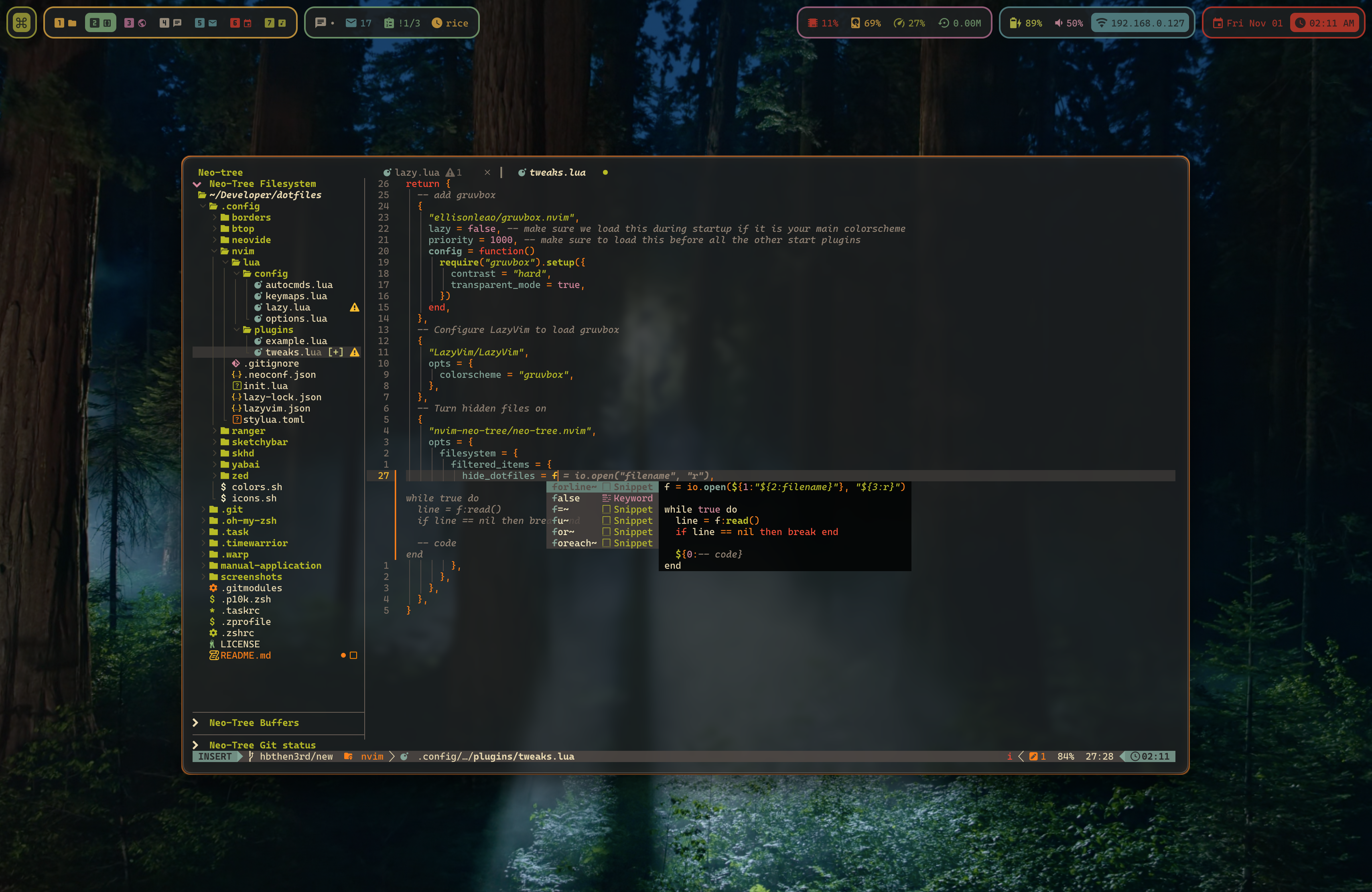Viewport: 1372px width, 892px height.
Task: Click the INSERT mode indicator in statusline
Action: pos(215,756)
